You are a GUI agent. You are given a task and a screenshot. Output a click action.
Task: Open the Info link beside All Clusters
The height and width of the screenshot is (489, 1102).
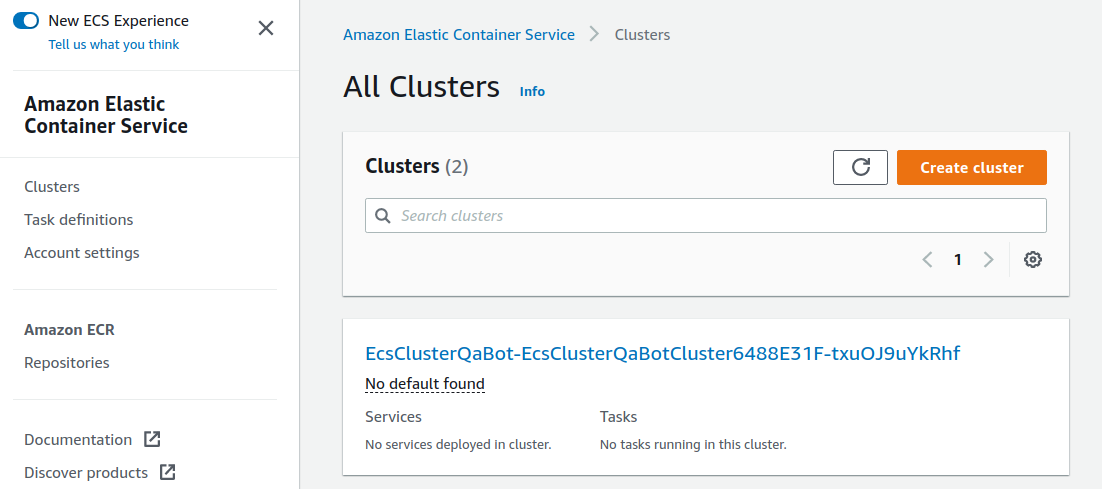[532, 91]
